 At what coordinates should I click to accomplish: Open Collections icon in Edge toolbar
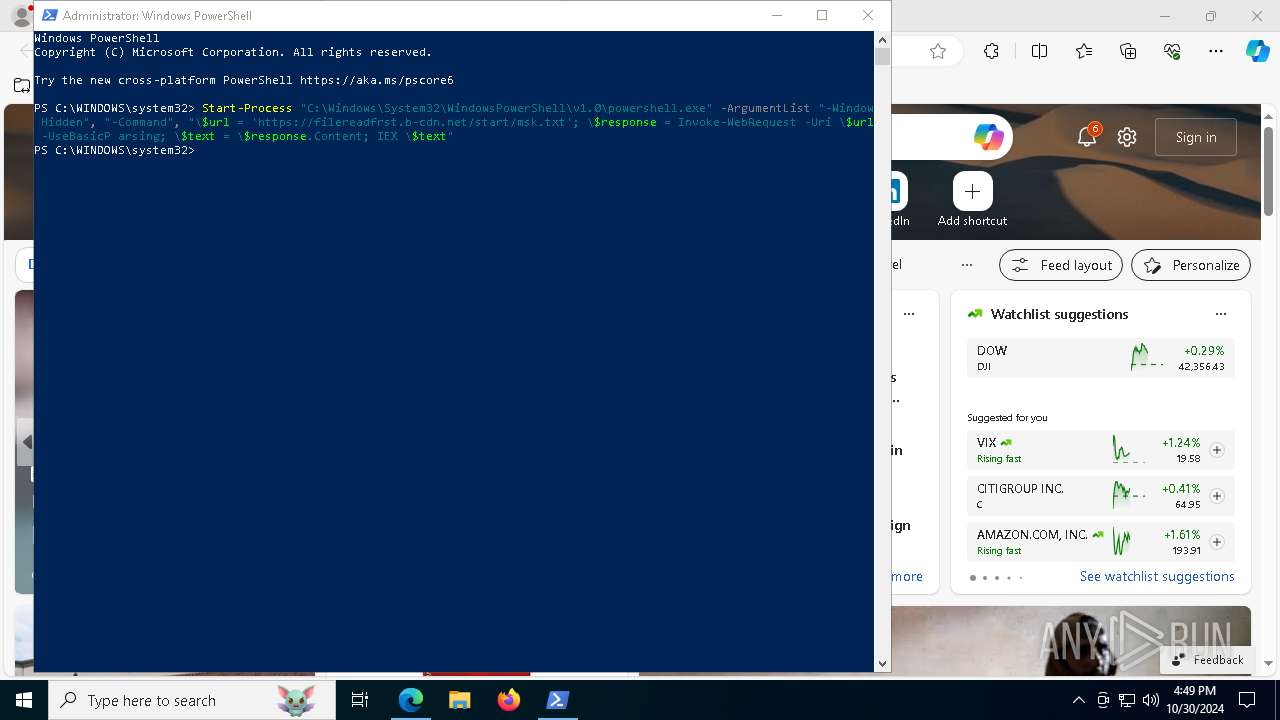[x=1128, y=52]
